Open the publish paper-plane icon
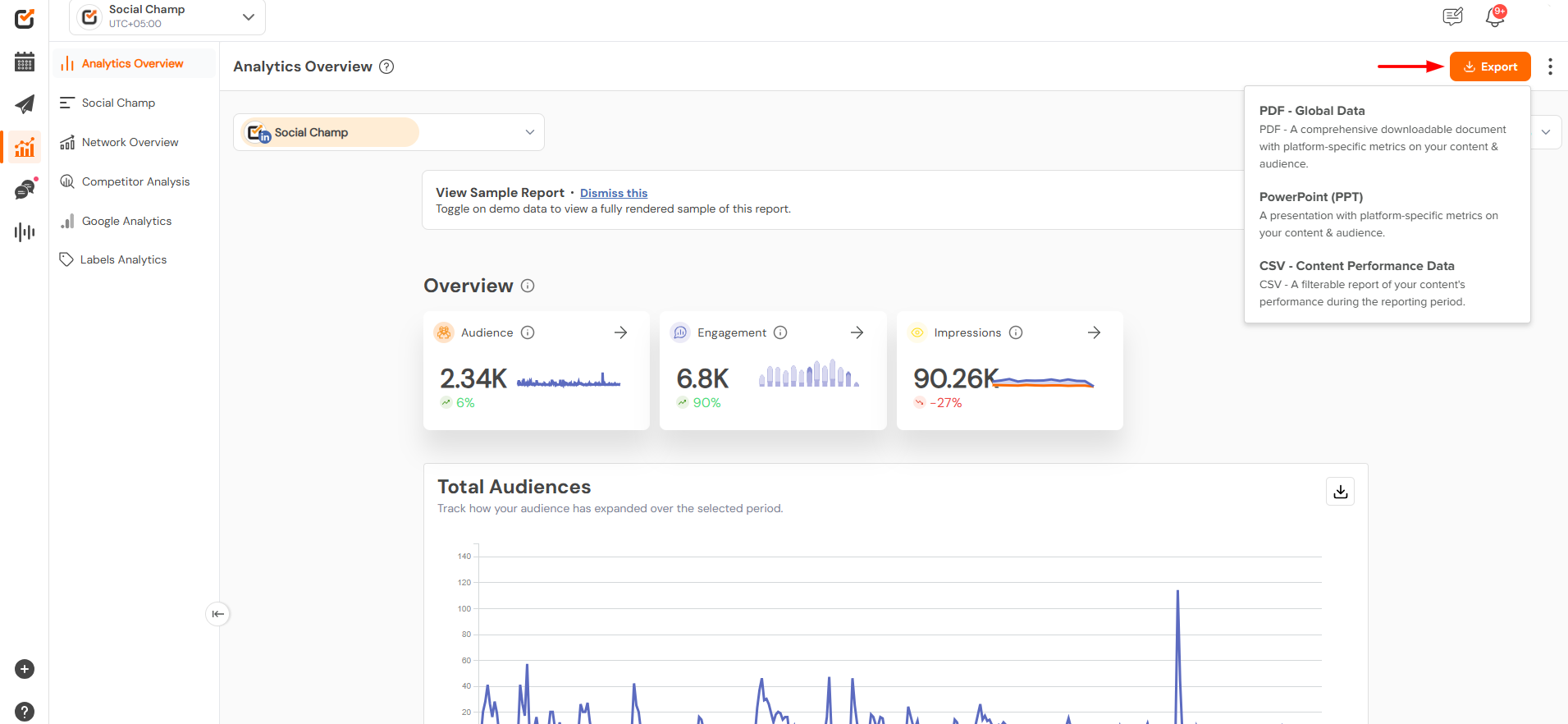The image size is (1568, 724). pos(25,104)
